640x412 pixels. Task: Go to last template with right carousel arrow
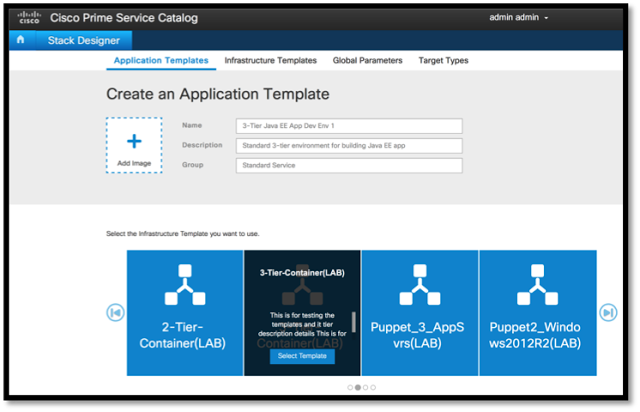608,313
